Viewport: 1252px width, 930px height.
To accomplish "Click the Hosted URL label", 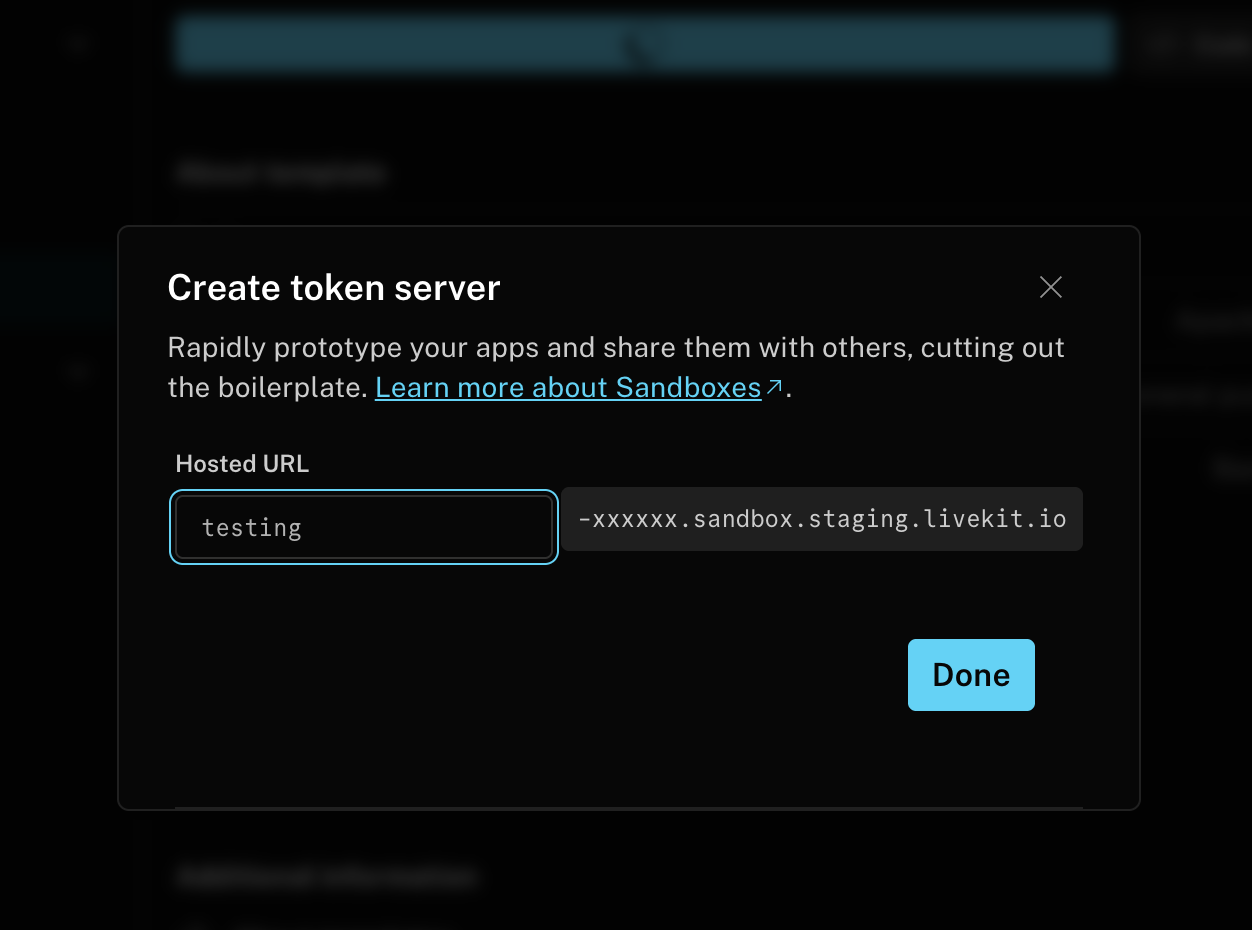I will click(x=242, y=464).
